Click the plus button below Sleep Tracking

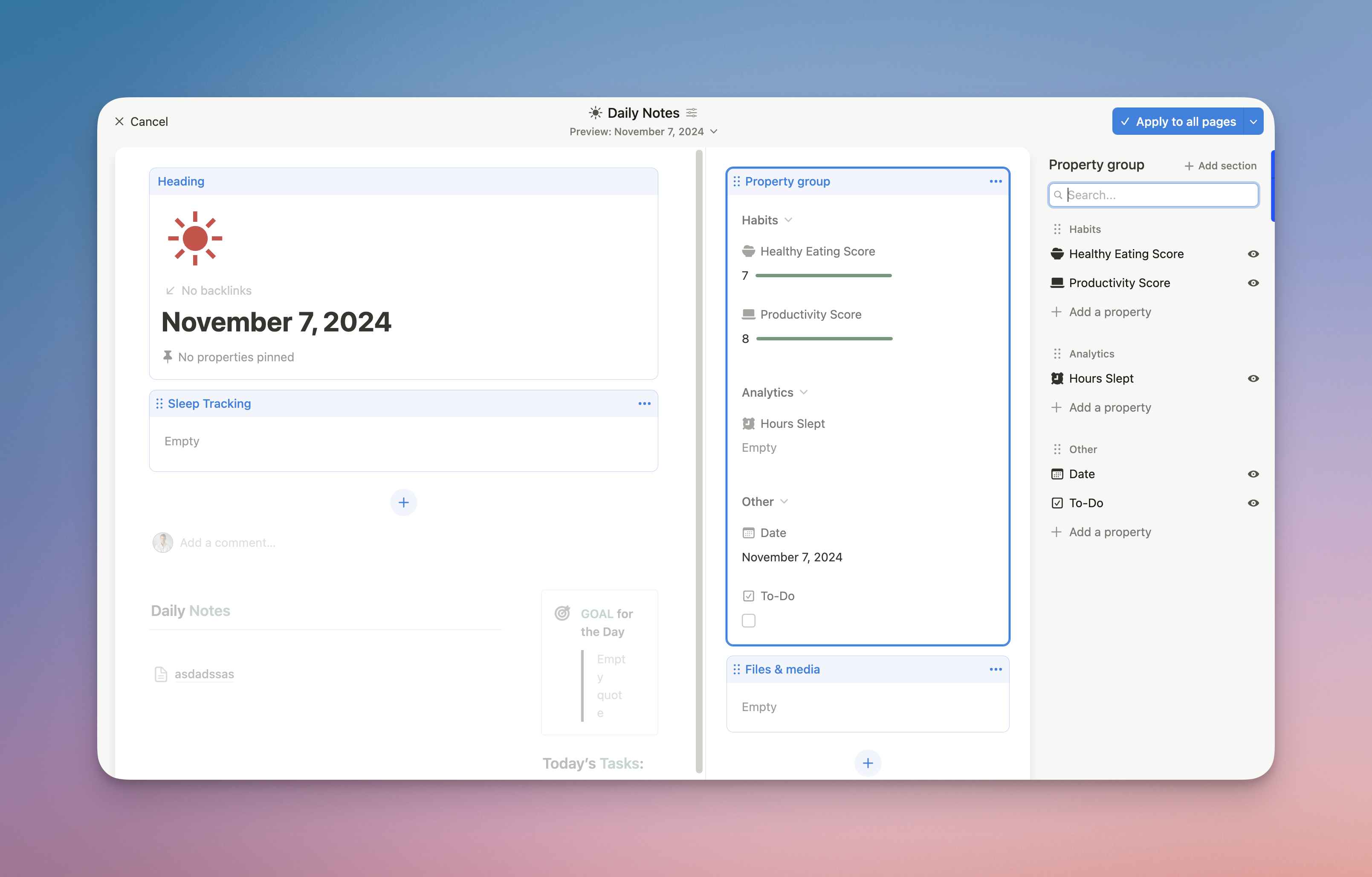[403, 502]
